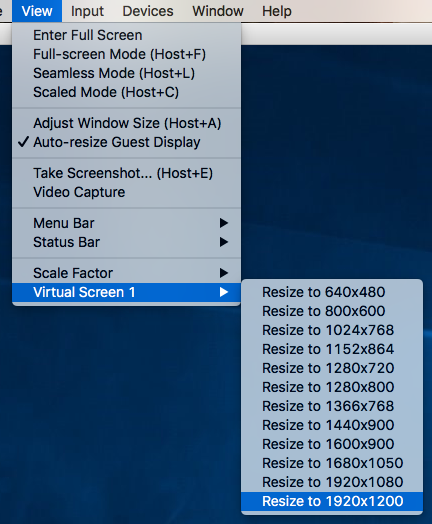Pick Resize to 1920x1200
This screenshot has height=524, width=432.
click(332, 501)
